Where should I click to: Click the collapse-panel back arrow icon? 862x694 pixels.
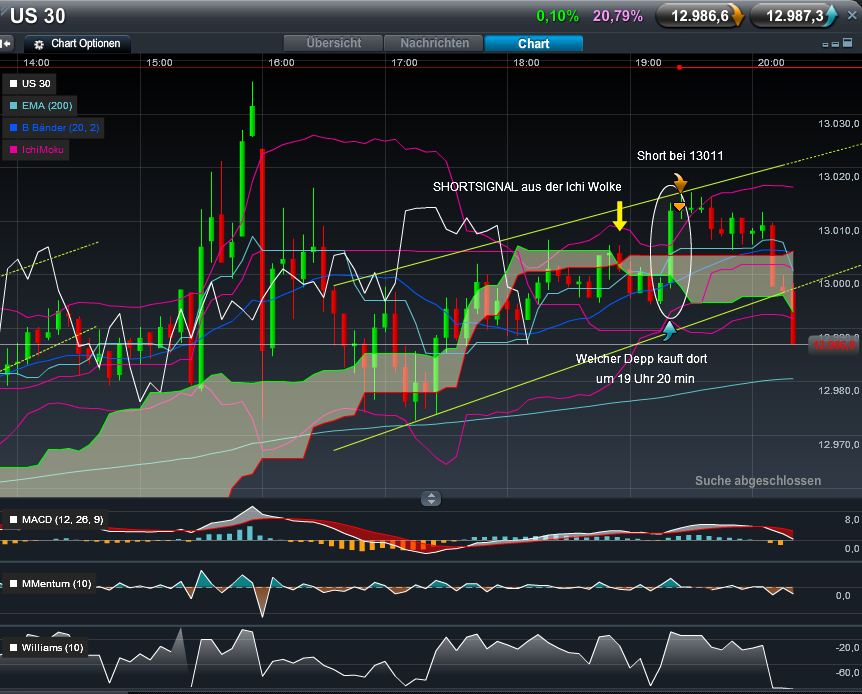7,43
